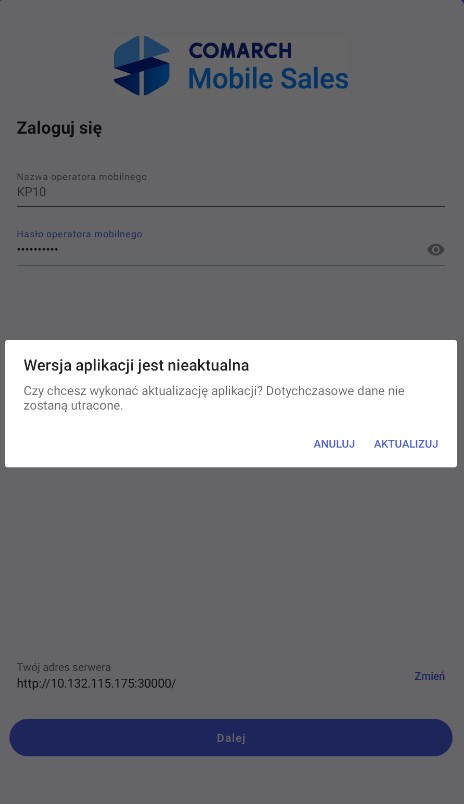Image resolution: width=464 pixels, height=804 pixels.
Task: Click the Hasło operatora mobilnego label
Action: pos(79,234)
